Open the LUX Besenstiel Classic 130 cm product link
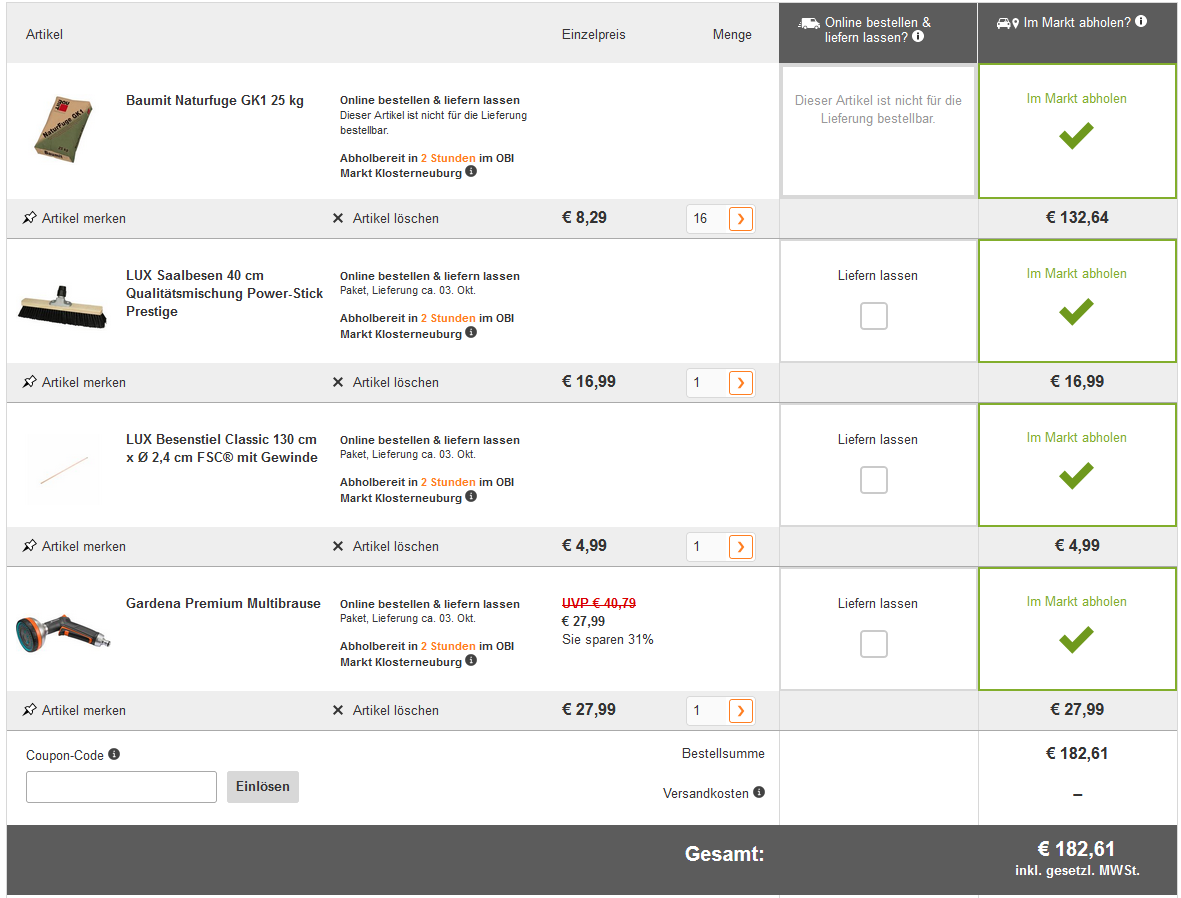The height and width of the screenshot is (898, 1181). (x=221, y=448)
